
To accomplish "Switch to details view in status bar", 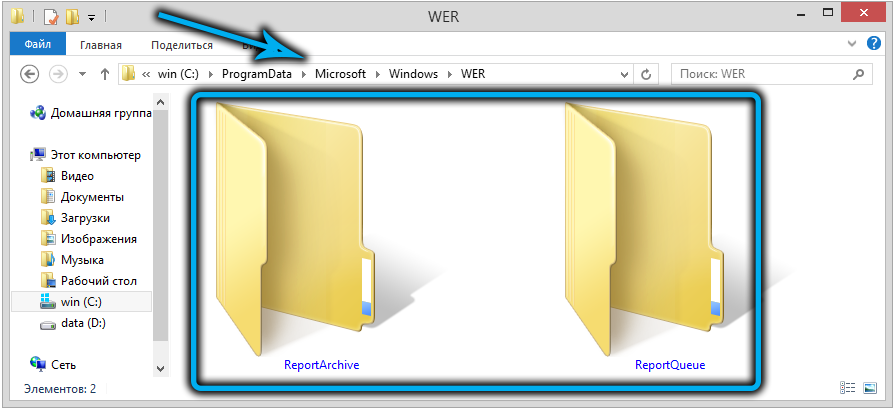I will [848, 388].
